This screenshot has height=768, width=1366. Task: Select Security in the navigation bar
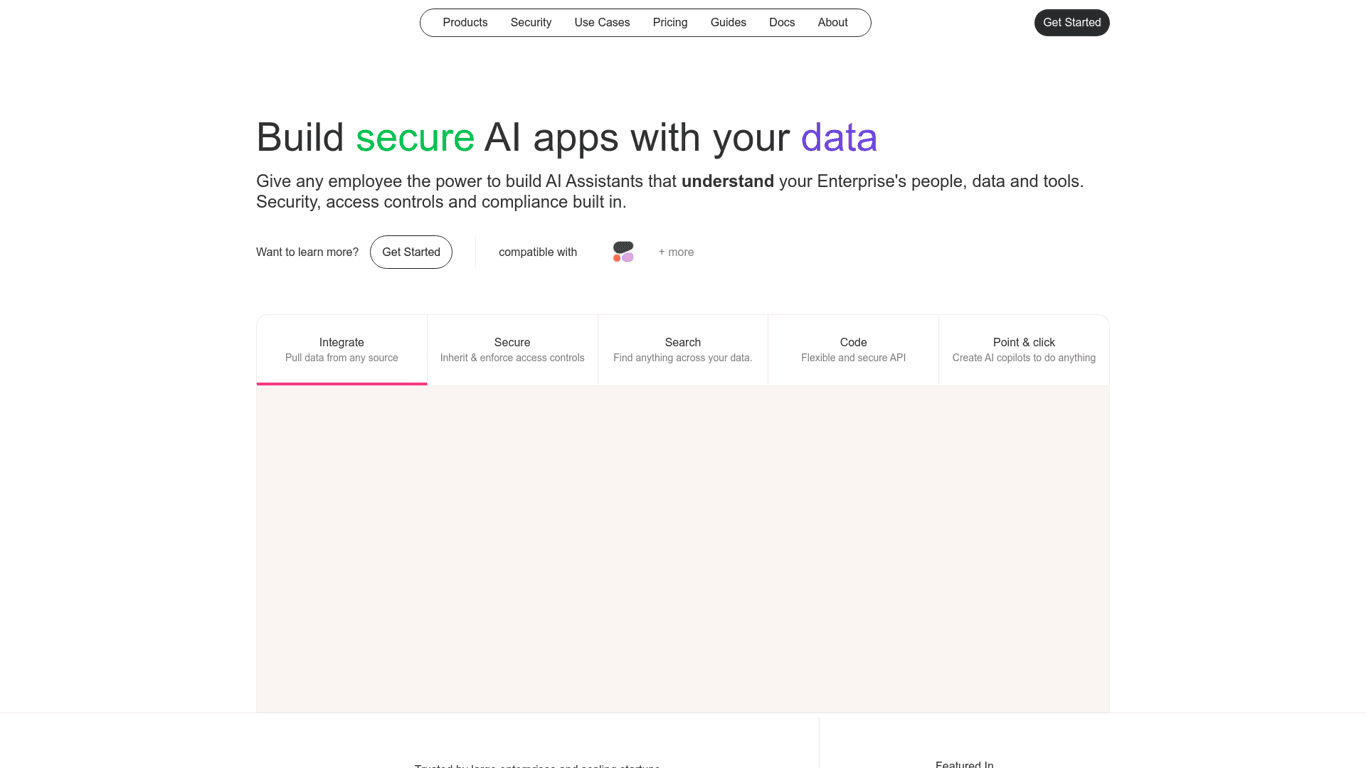click(x=531, y=22)
